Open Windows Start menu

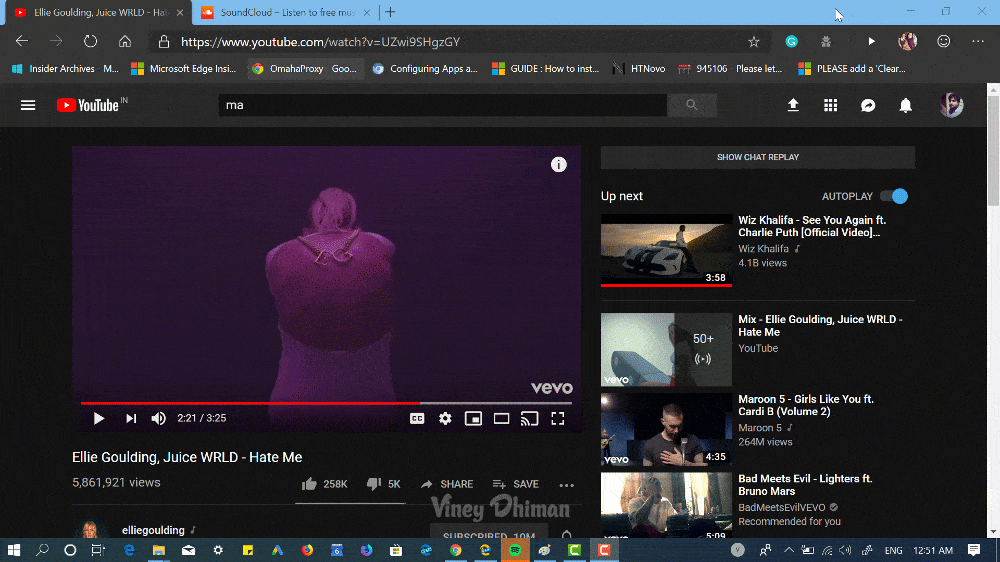point(13,550)
